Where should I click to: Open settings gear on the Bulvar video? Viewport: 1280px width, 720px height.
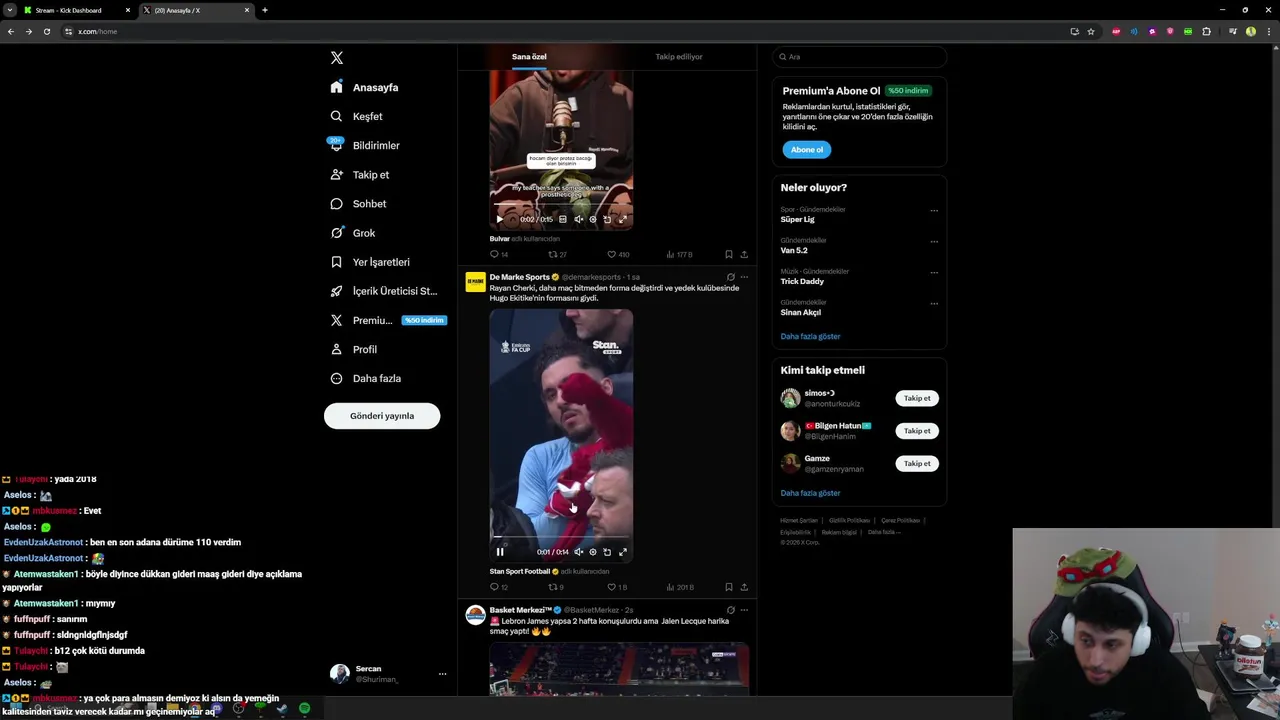(x=593, y=219)
